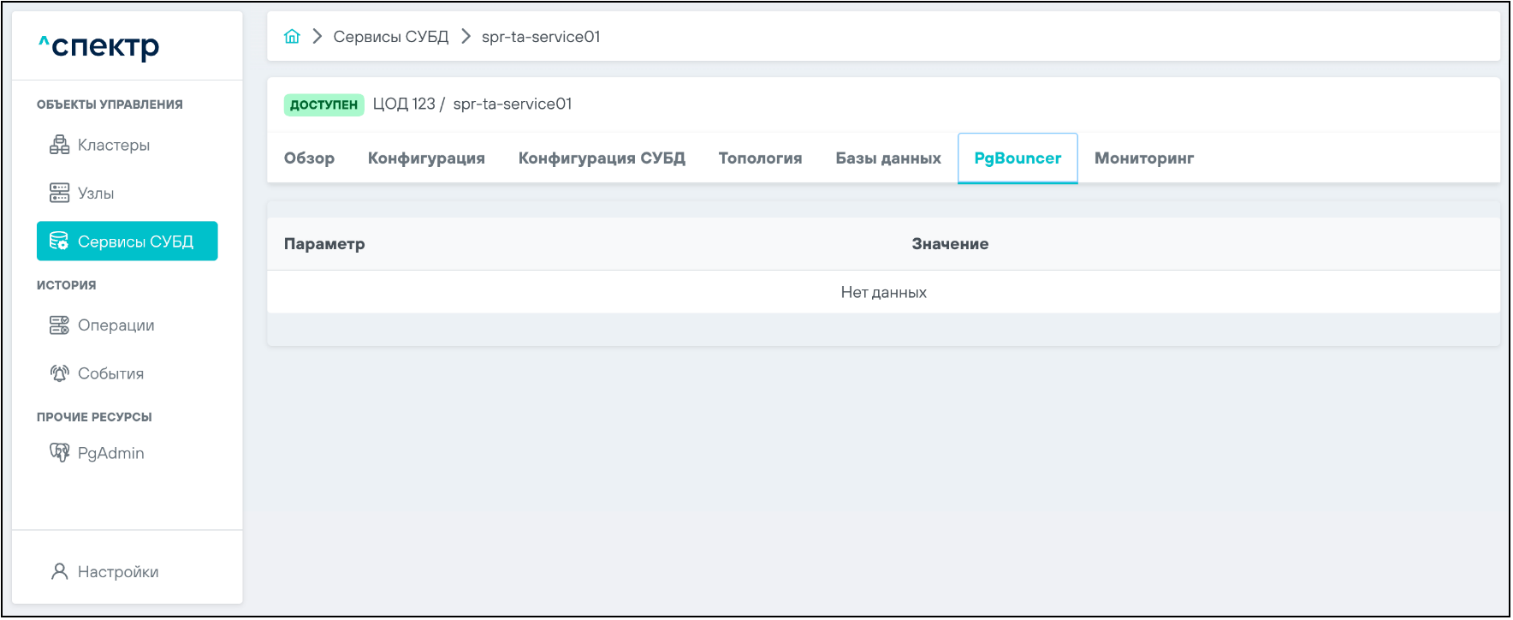1513x620 pixels.
Task: Click the Параметр column header
Action: tap(324, 244)
